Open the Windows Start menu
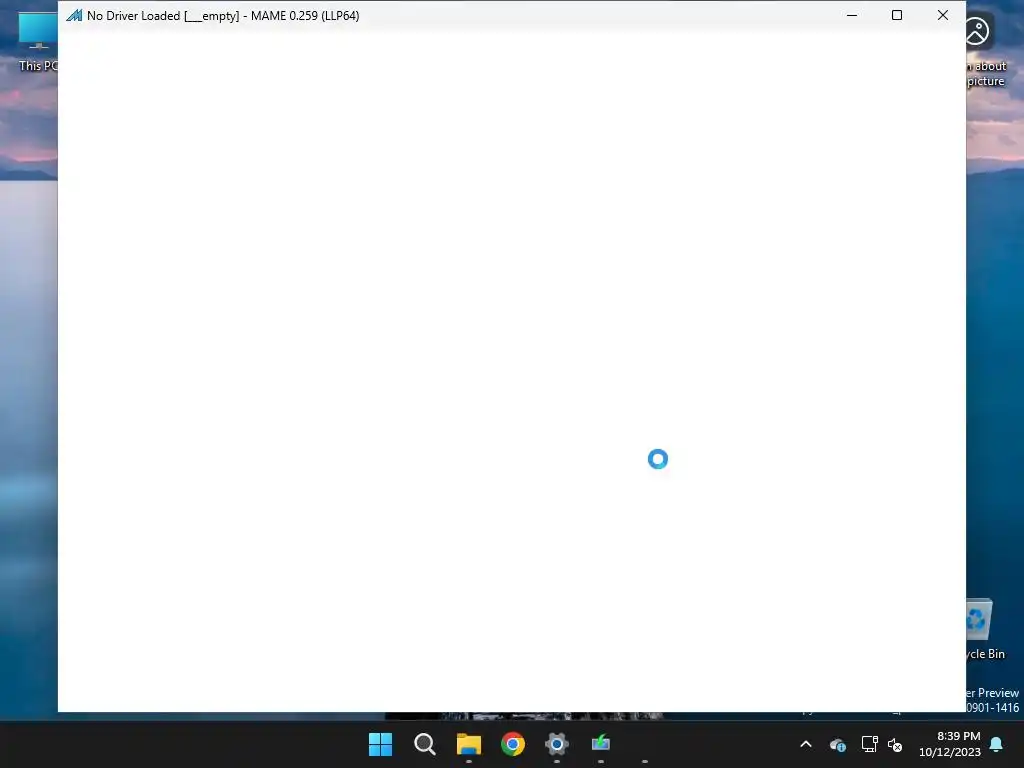This screenshot has height=768, width=1024. tap(380, 744)
